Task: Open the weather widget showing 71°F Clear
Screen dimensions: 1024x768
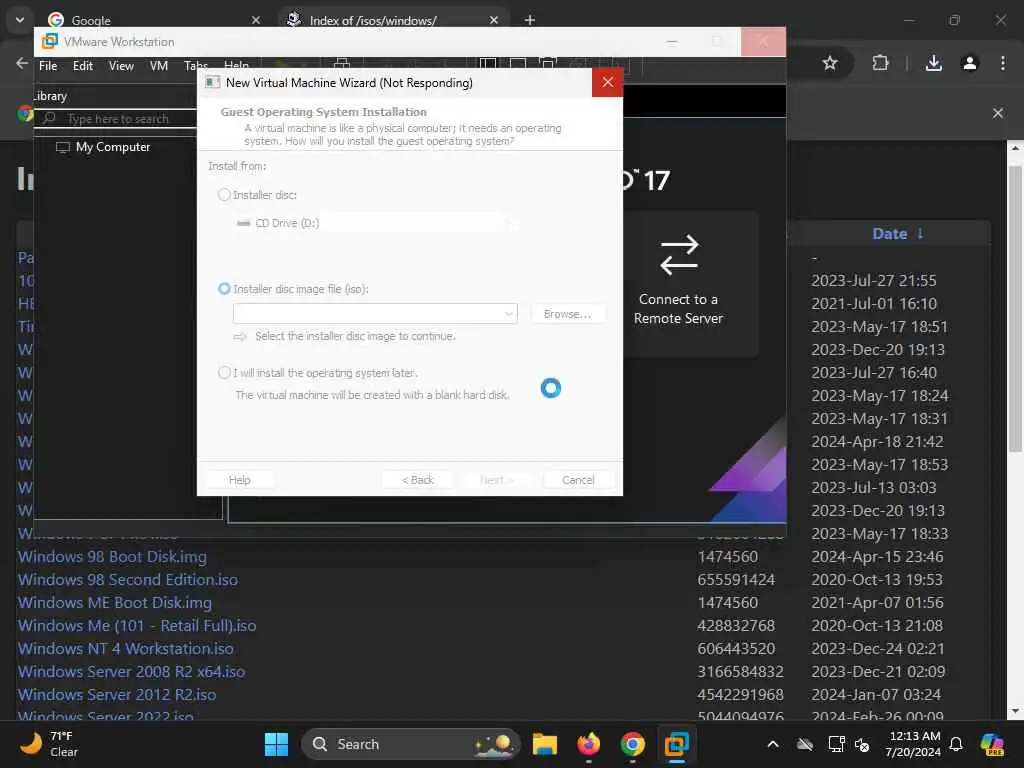Action: 49,744
